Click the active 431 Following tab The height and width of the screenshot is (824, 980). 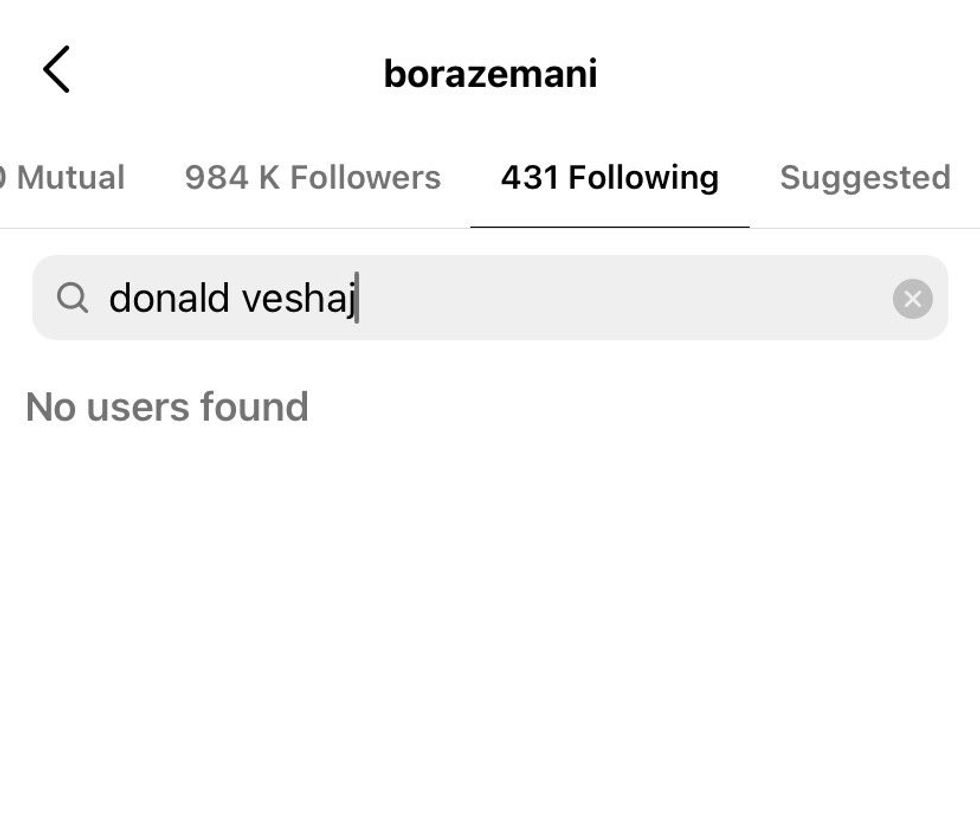(x=609, y=177)
